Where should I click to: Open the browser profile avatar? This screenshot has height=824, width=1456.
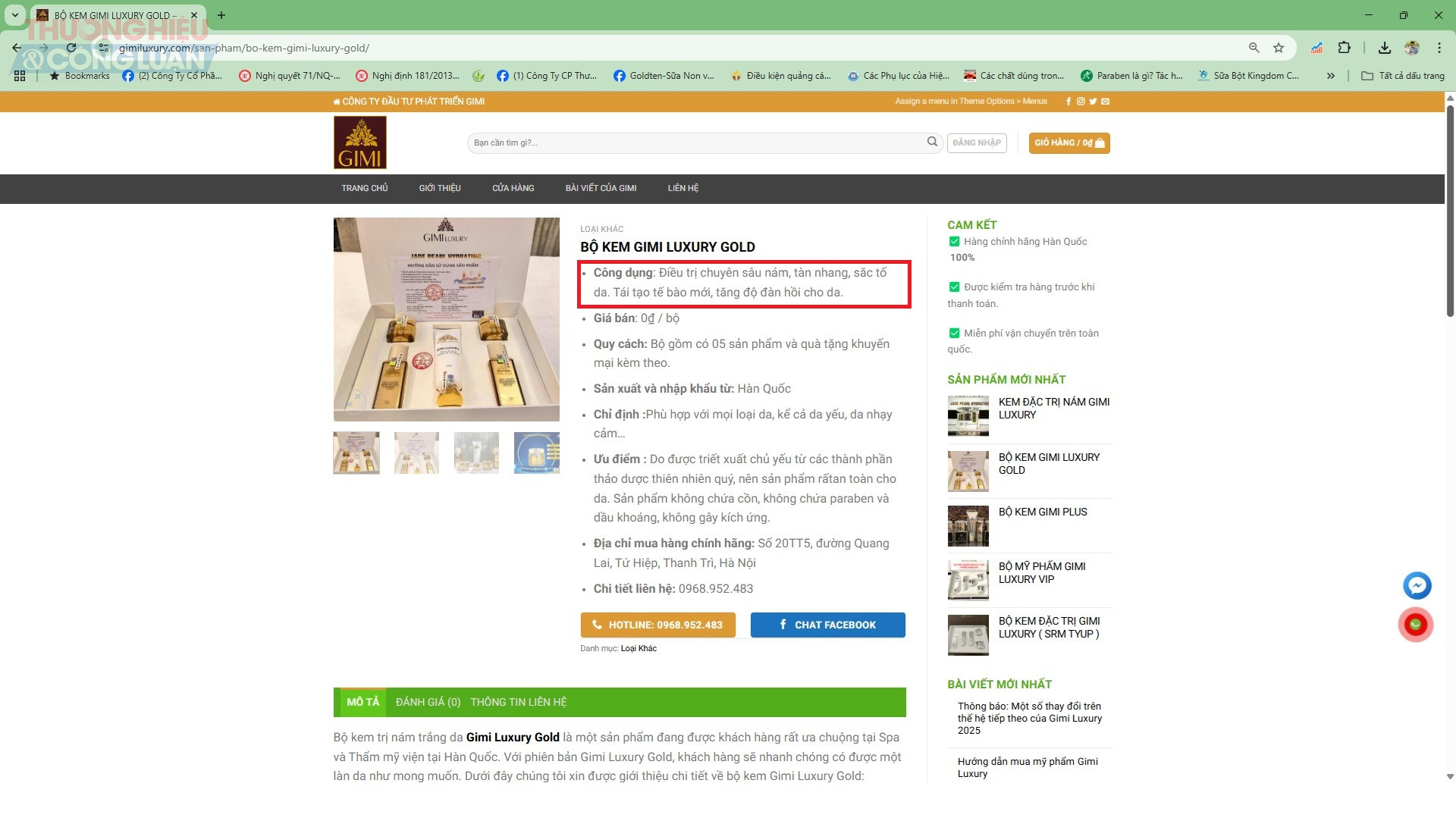coord(1412,48)
